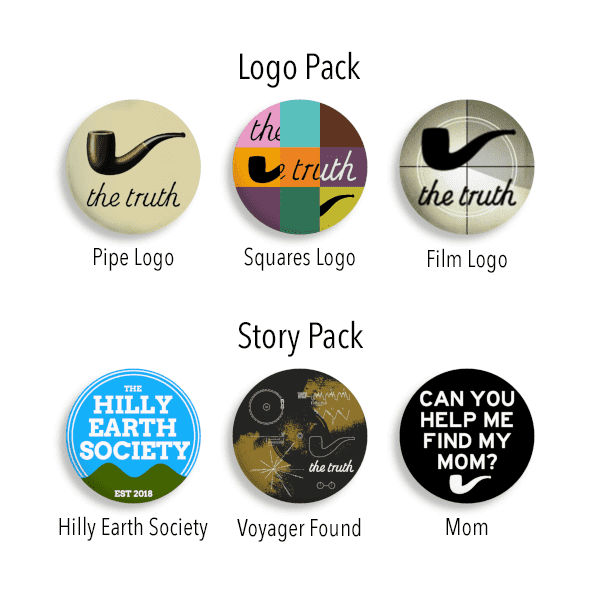Click the 'Pipe Logo' caption text
The width and height of the screenshot is (600, 600).
pos(134,258)
